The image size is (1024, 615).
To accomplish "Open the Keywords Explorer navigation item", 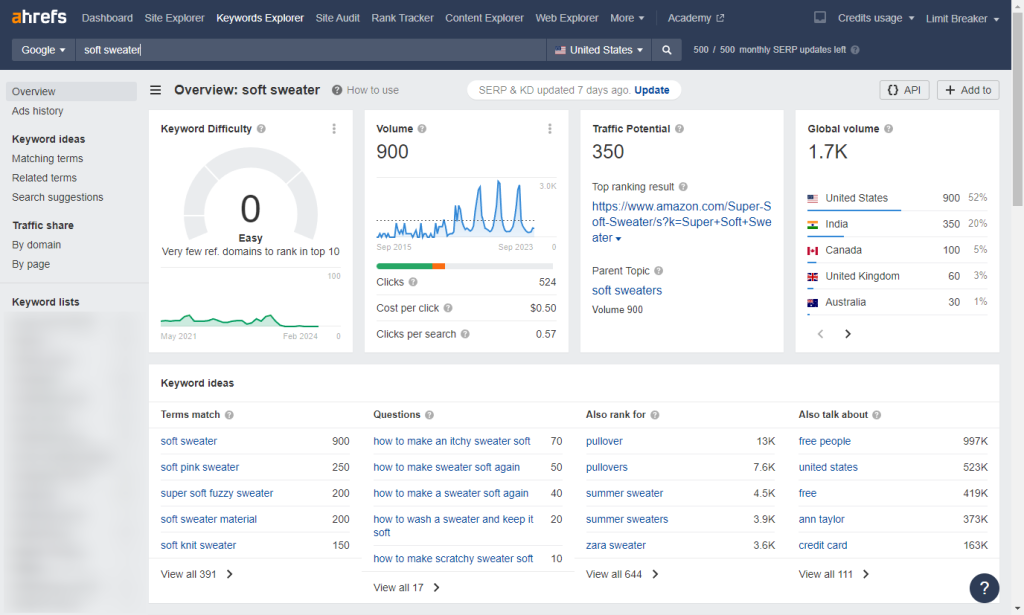I will click(x=259, y=17).
